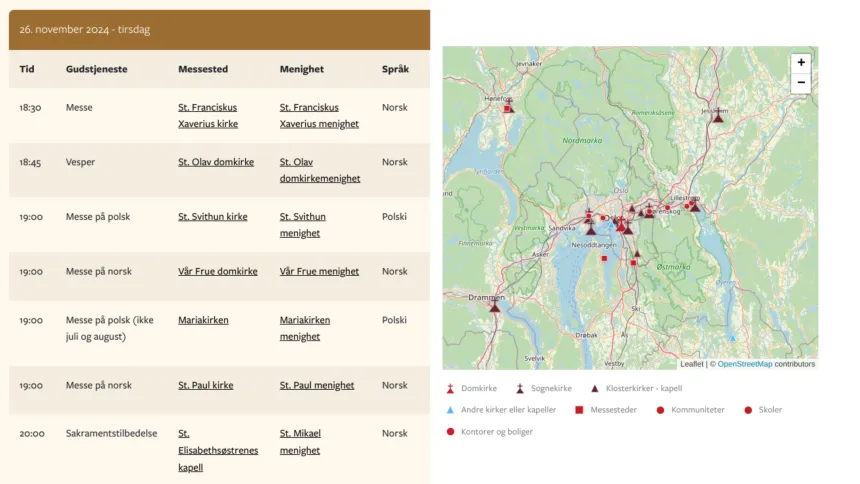The image size is (860, 484).
Task: Open the St. Svithun kirke link
Action: pyautogui.click(x=213, y=217)
